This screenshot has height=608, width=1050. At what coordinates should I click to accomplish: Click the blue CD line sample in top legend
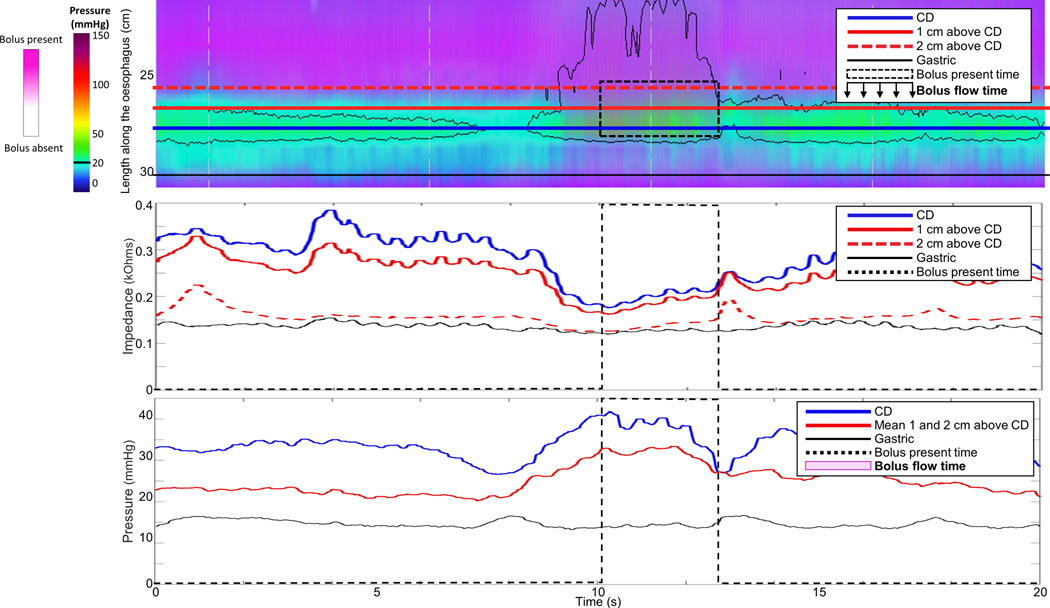click(878, 18)
